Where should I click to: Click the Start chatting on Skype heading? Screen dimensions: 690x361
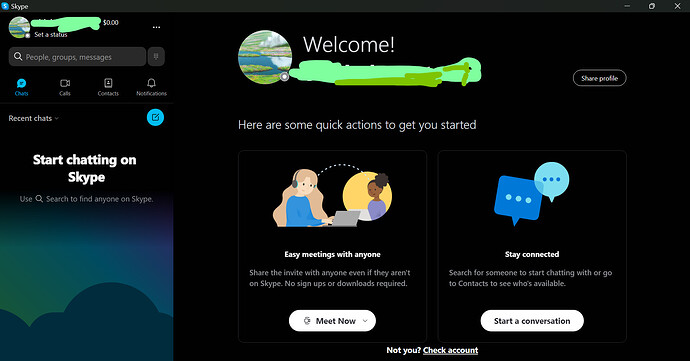click(85, 168)
